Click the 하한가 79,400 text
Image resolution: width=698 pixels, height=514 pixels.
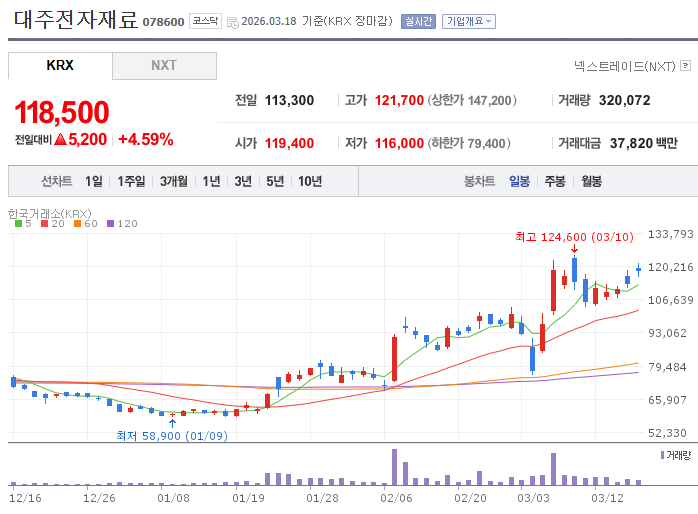click(x=469, y=143)
